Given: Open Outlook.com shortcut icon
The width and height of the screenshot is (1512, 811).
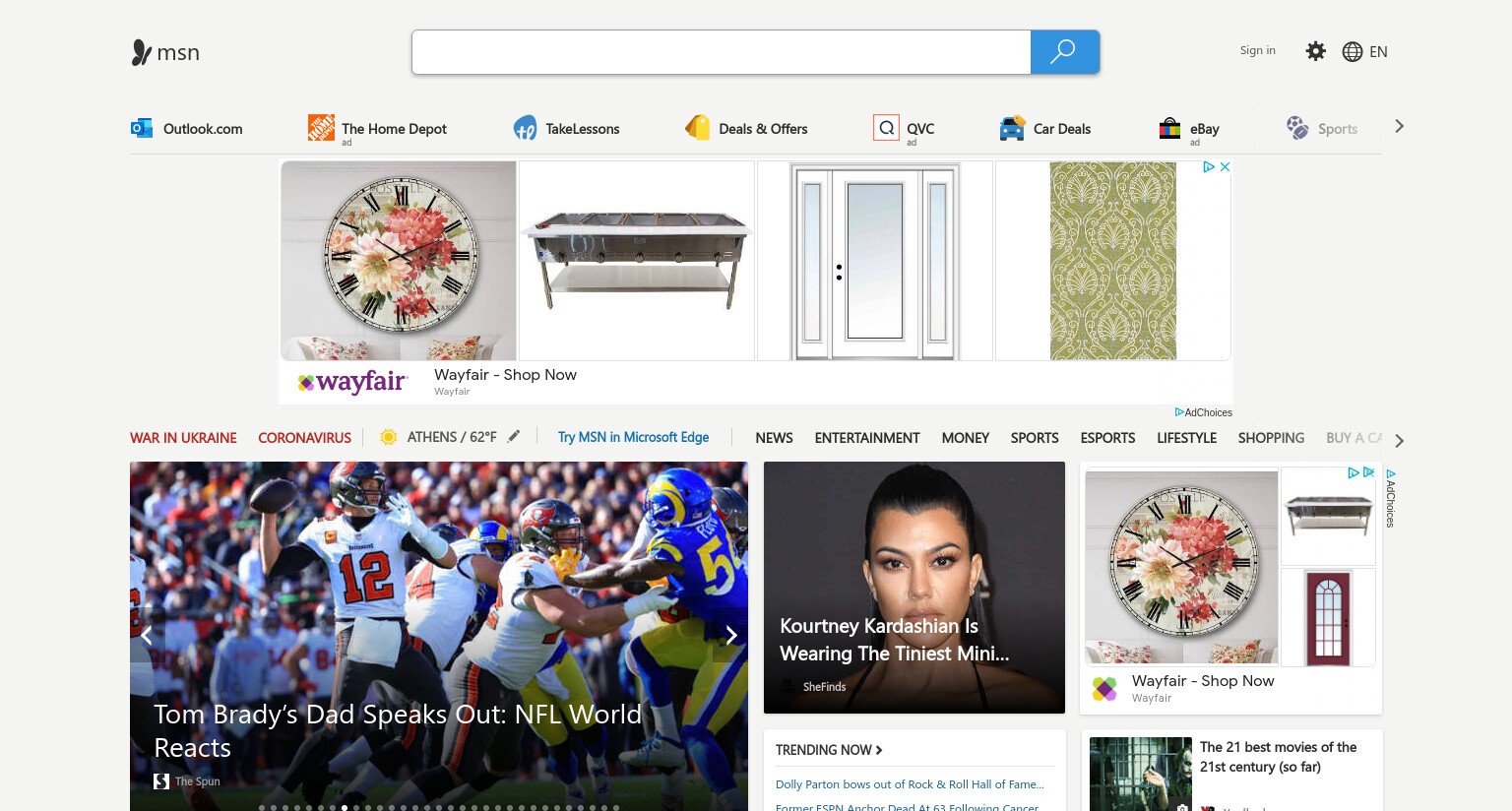Looking at the screenshot, I should [x=142, y=128].
